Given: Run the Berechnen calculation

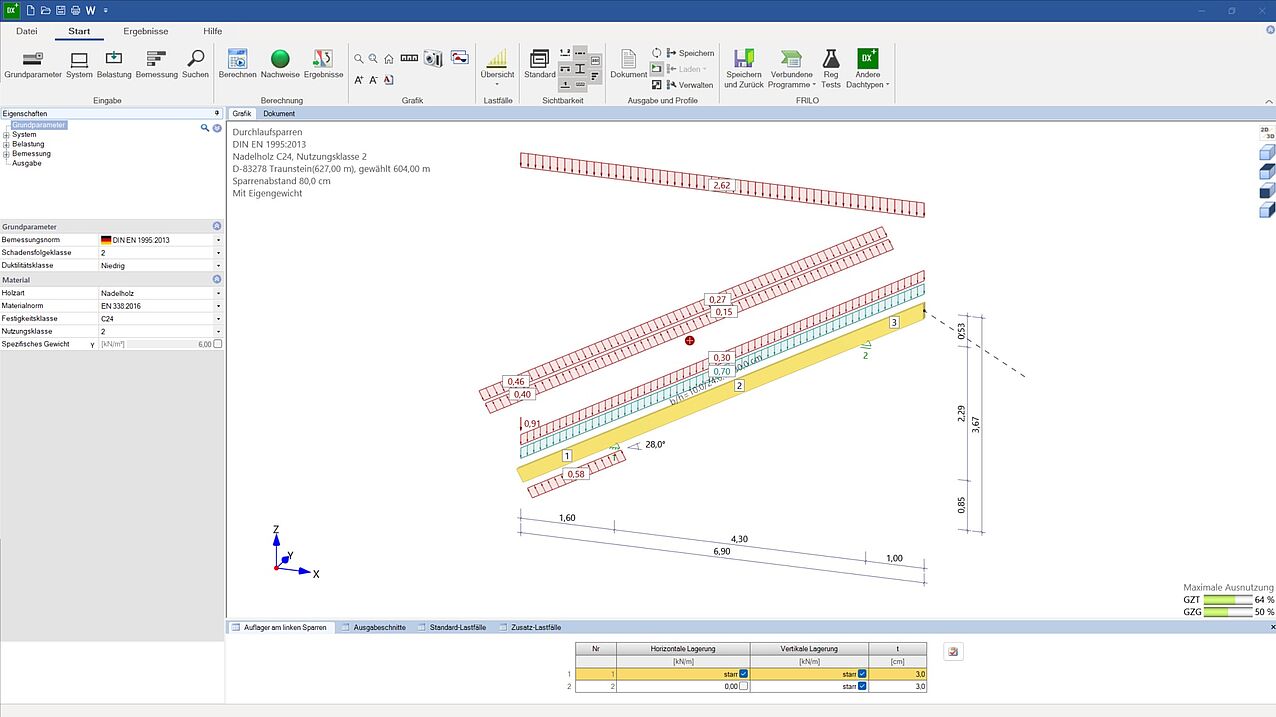Looking at the screenshot, I should [x=238, y=64].
